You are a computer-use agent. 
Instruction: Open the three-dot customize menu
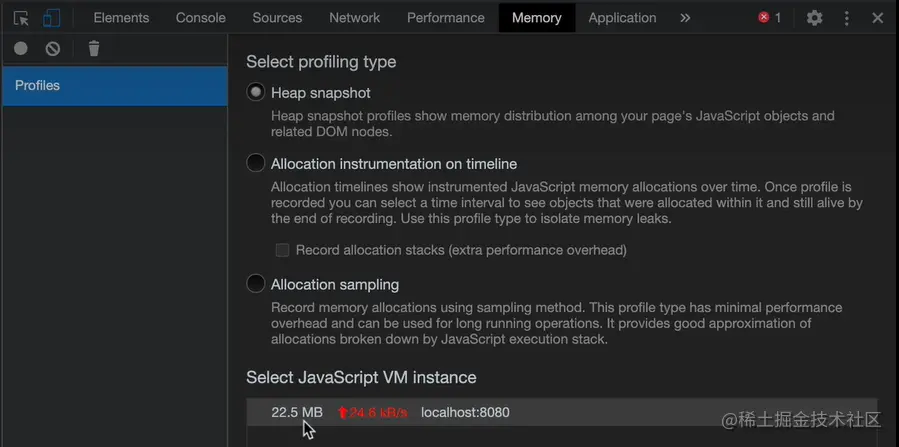click(x=847, y=18)
